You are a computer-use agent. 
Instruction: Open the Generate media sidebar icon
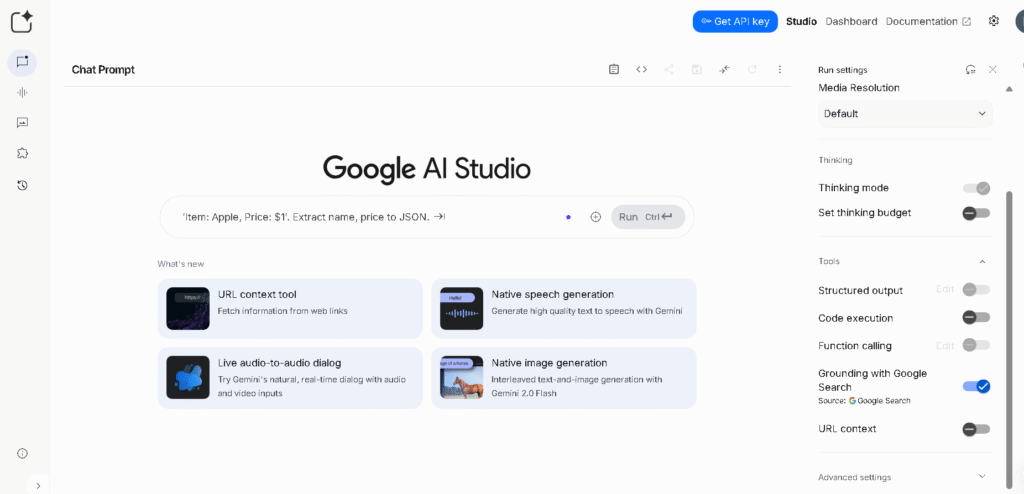pos(22,123)
